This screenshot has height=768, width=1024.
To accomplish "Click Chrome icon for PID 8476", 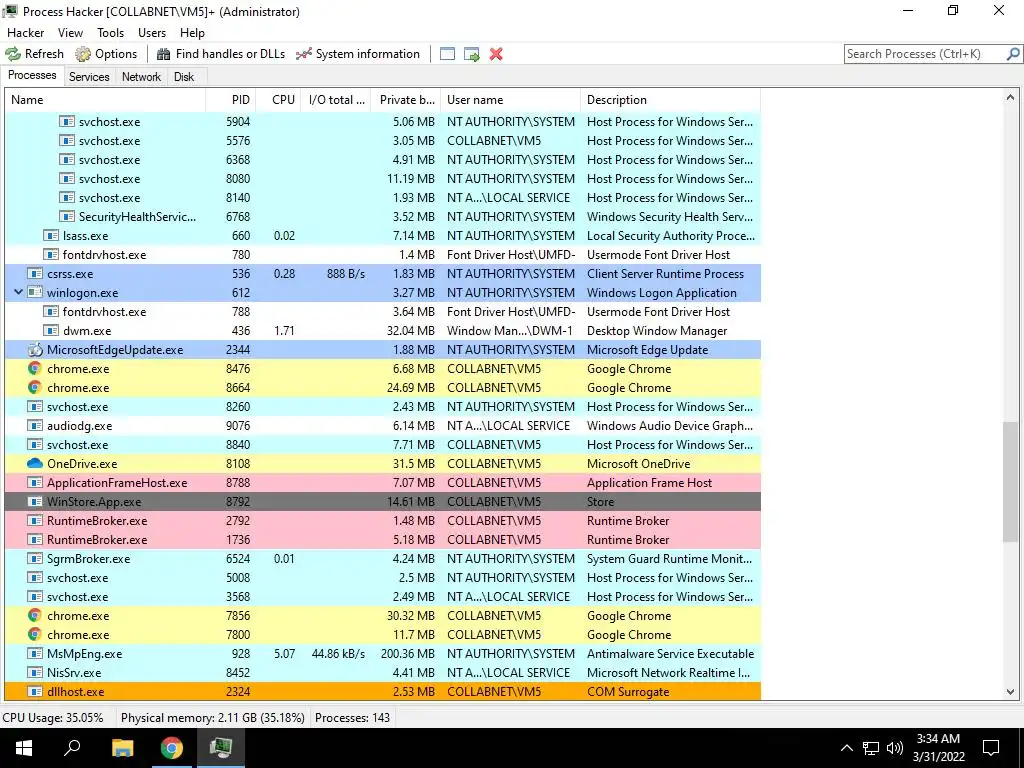I will 35,368.
